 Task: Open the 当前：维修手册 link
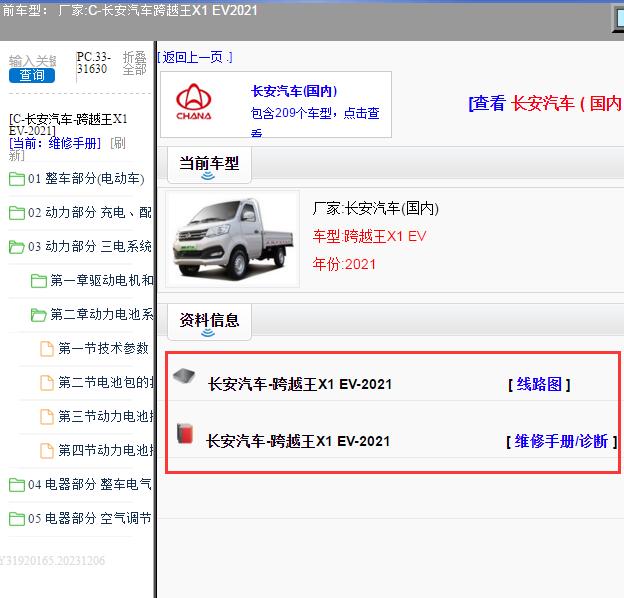(x=55, y=143)
